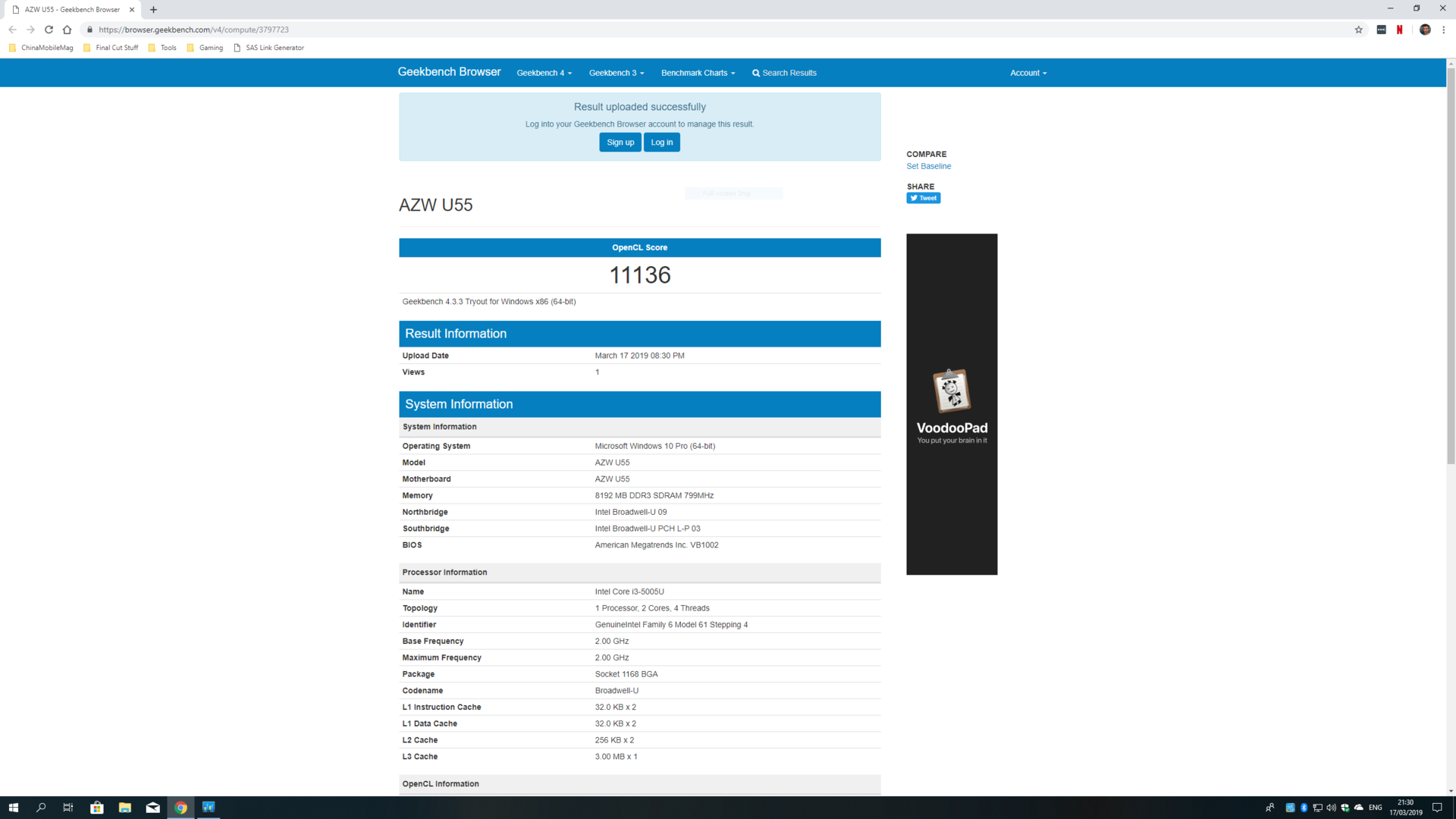The height and width of the screenshot is (819, 1456).
Task: Click the browser address bar URL
Action: pos(193,30)
